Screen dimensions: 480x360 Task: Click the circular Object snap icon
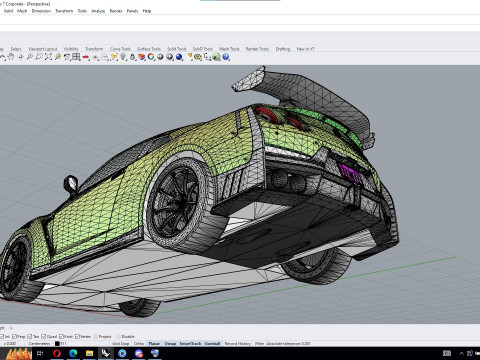click(105, 57)
